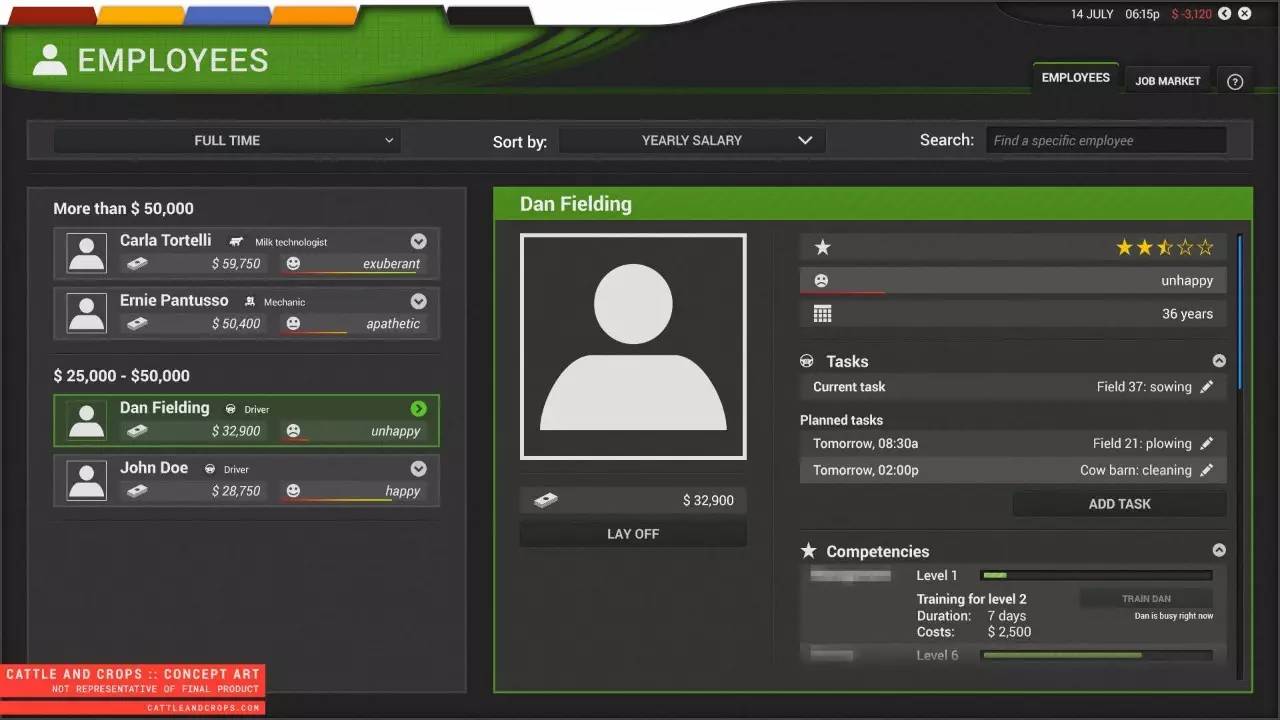Viewport: 1280px width, 720px height.
Task: Select Carla Tortelli's avatar
Action: tap(87, 253)
